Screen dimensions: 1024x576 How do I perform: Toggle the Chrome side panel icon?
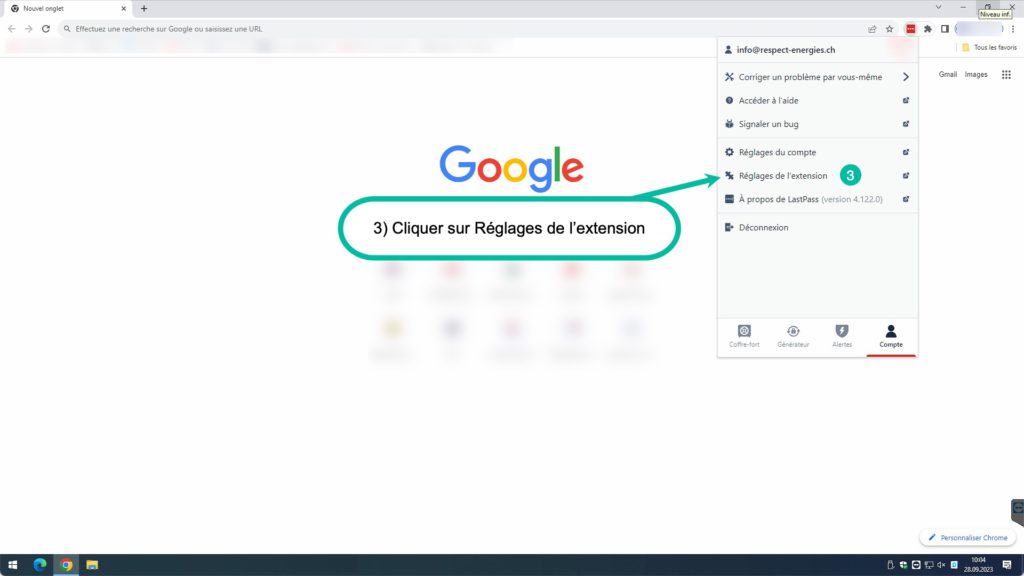[x=945, y=29]
